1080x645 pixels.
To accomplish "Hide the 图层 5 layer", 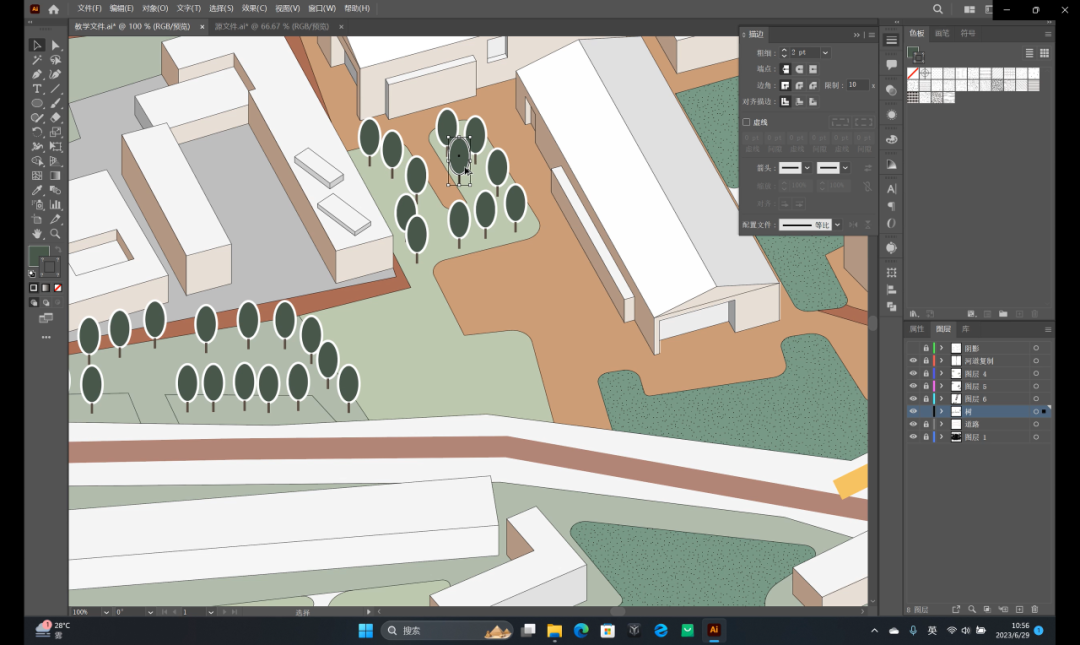I will (913, 386).
